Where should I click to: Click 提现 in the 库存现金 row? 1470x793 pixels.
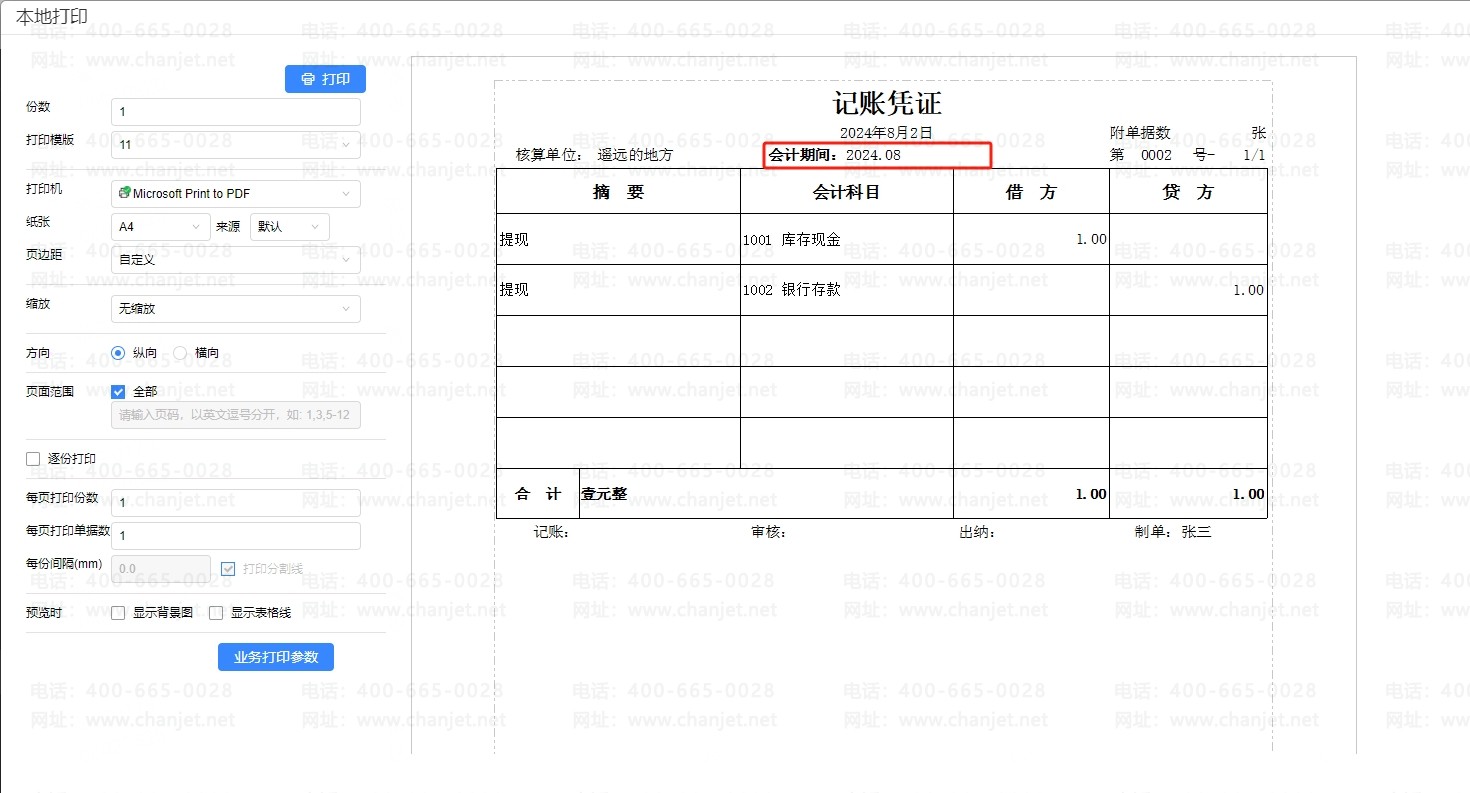514,240
